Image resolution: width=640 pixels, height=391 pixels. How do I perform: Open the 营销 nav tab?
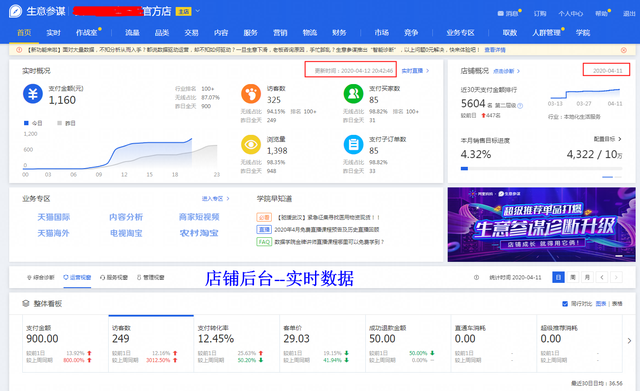click(x=280, y=33)
